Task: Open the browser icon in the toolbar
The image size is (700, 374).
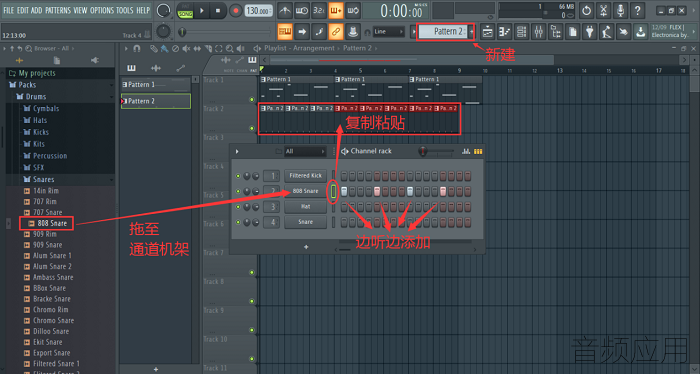Action: [x=555, y=32]
